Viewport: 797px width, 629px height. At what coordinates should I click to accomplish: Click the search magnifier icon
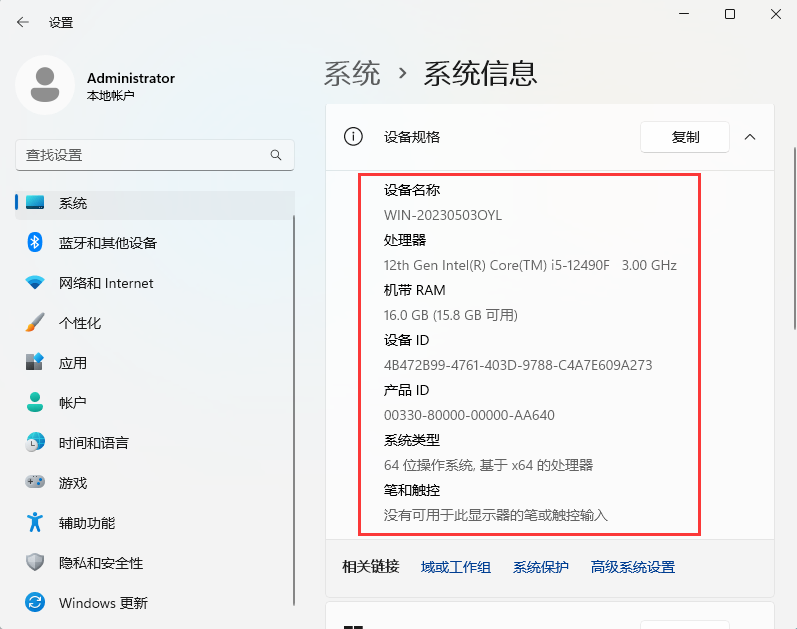point(276,155)
